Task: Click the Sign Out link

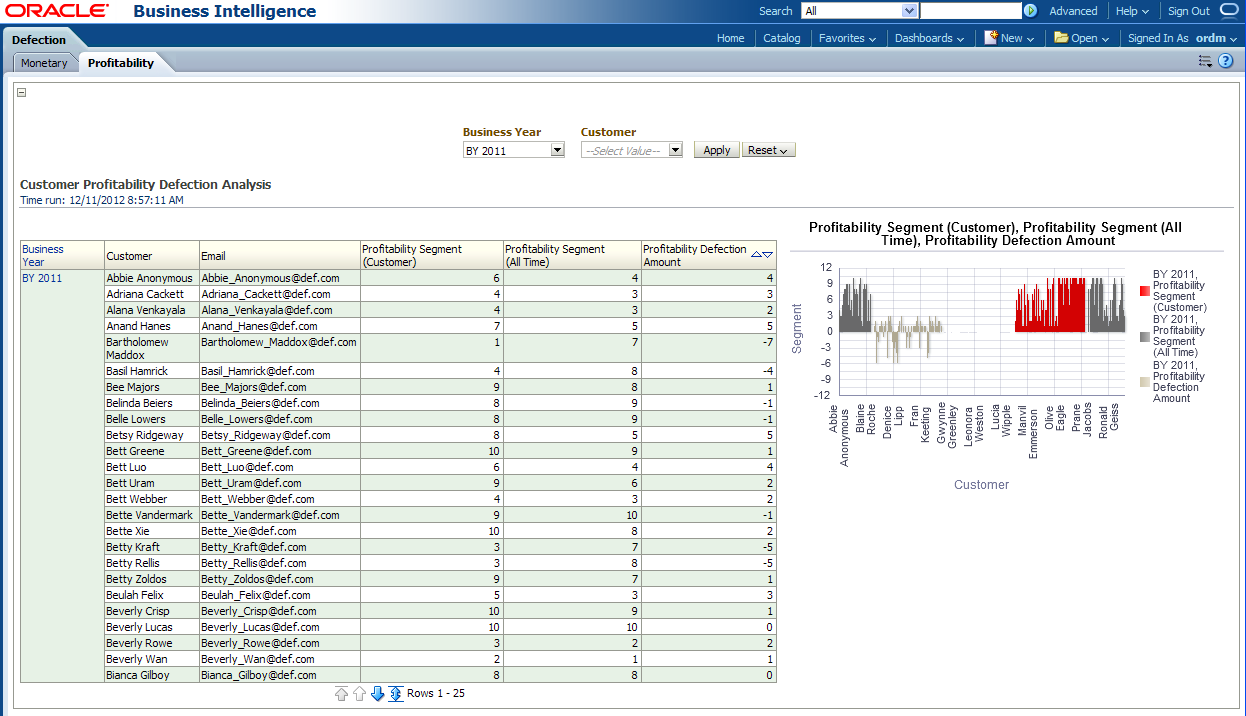Action: click(x=1188, y=11)
